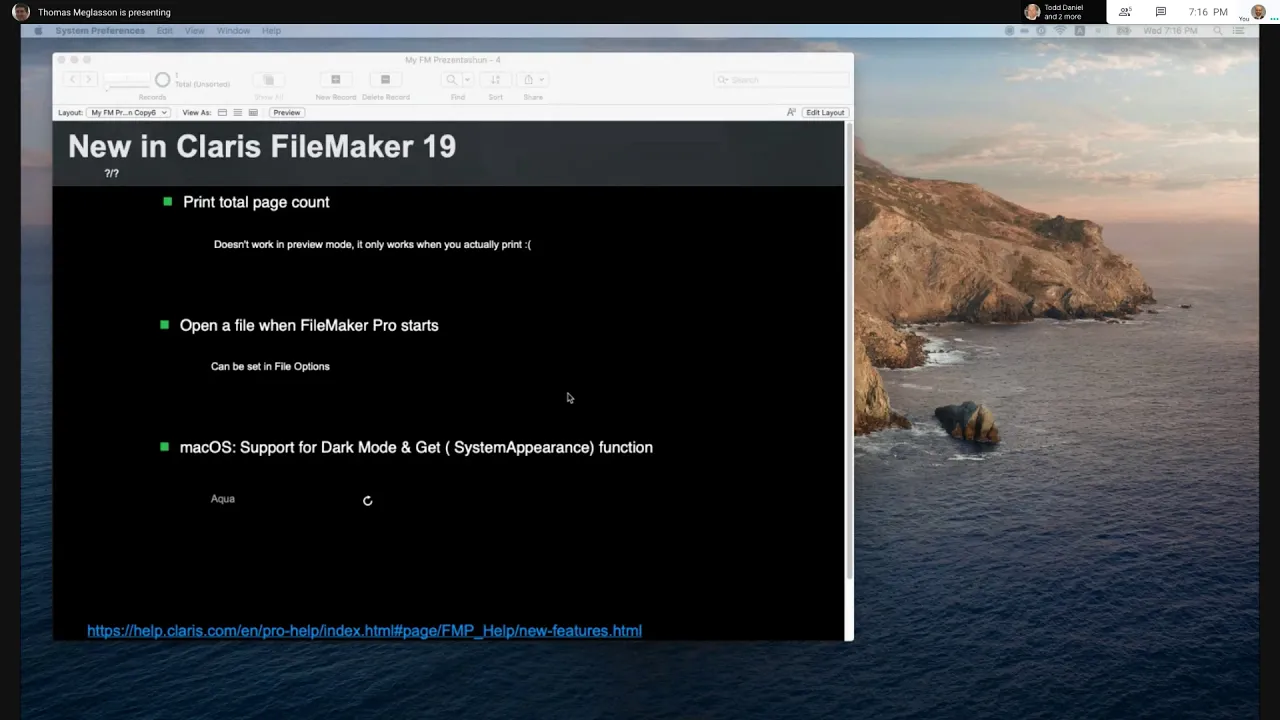
Task: Open Spotlight search icon
Action: tap(1217, 31)
